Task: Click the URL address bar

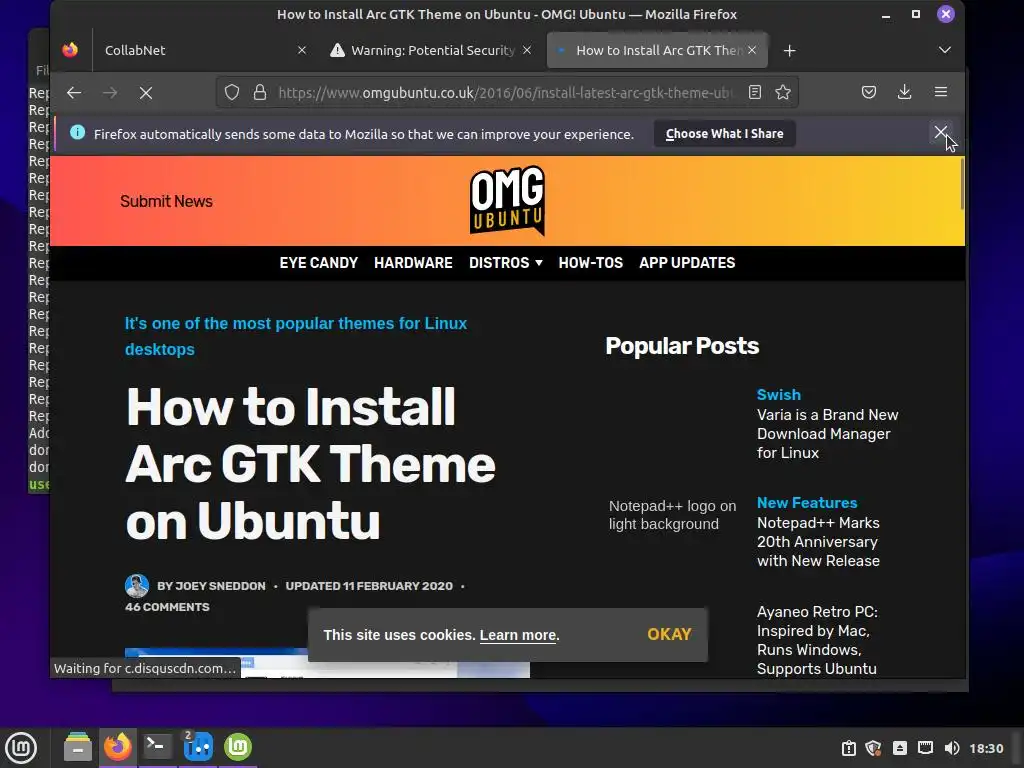Action: [x=506, y=93]
